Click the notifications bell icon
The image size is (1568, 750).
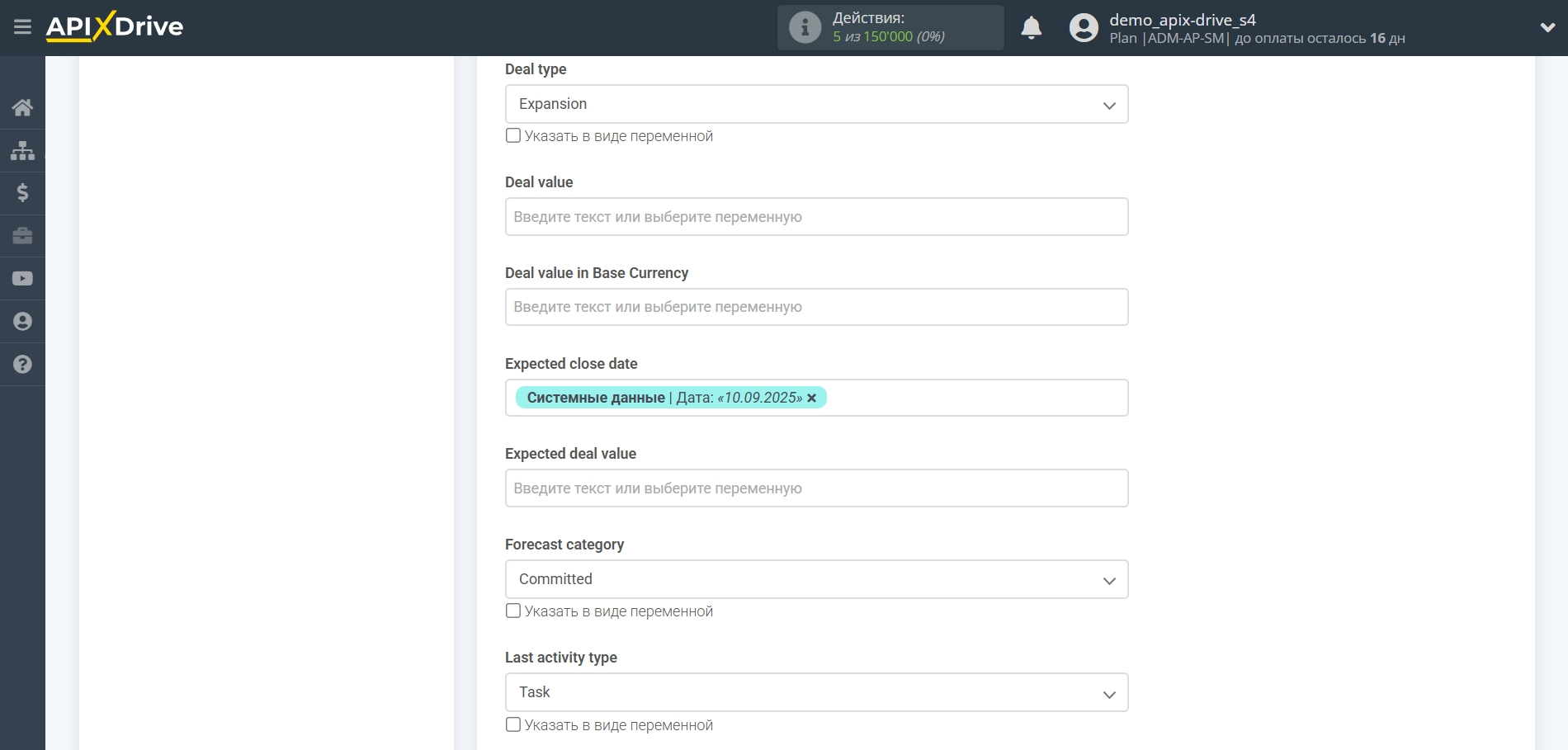pos(1031,28)
